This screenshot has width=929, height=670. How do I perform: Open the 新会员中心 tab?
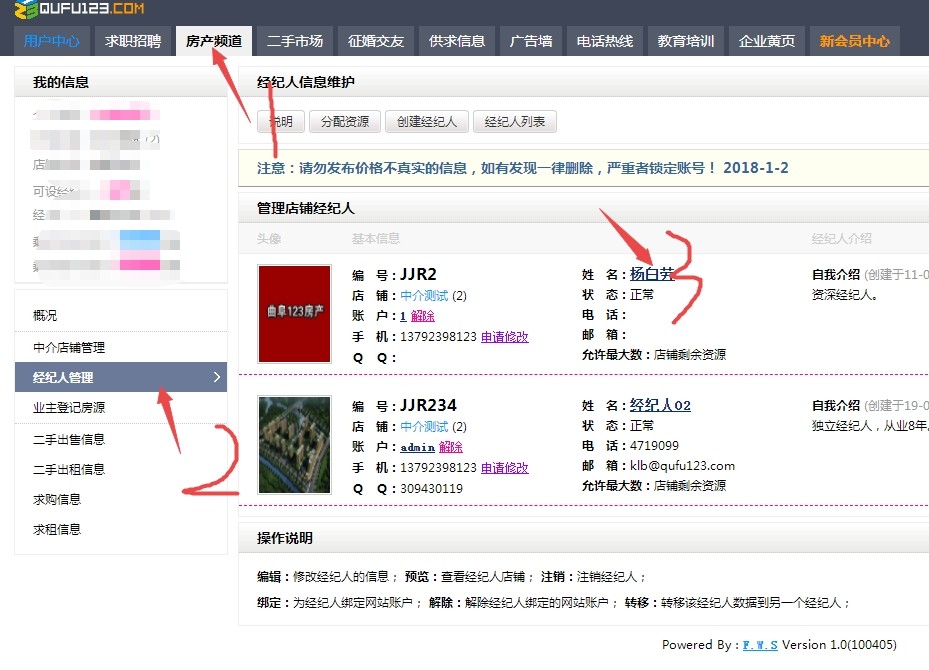pyautogui.click(x=854, y=41)
